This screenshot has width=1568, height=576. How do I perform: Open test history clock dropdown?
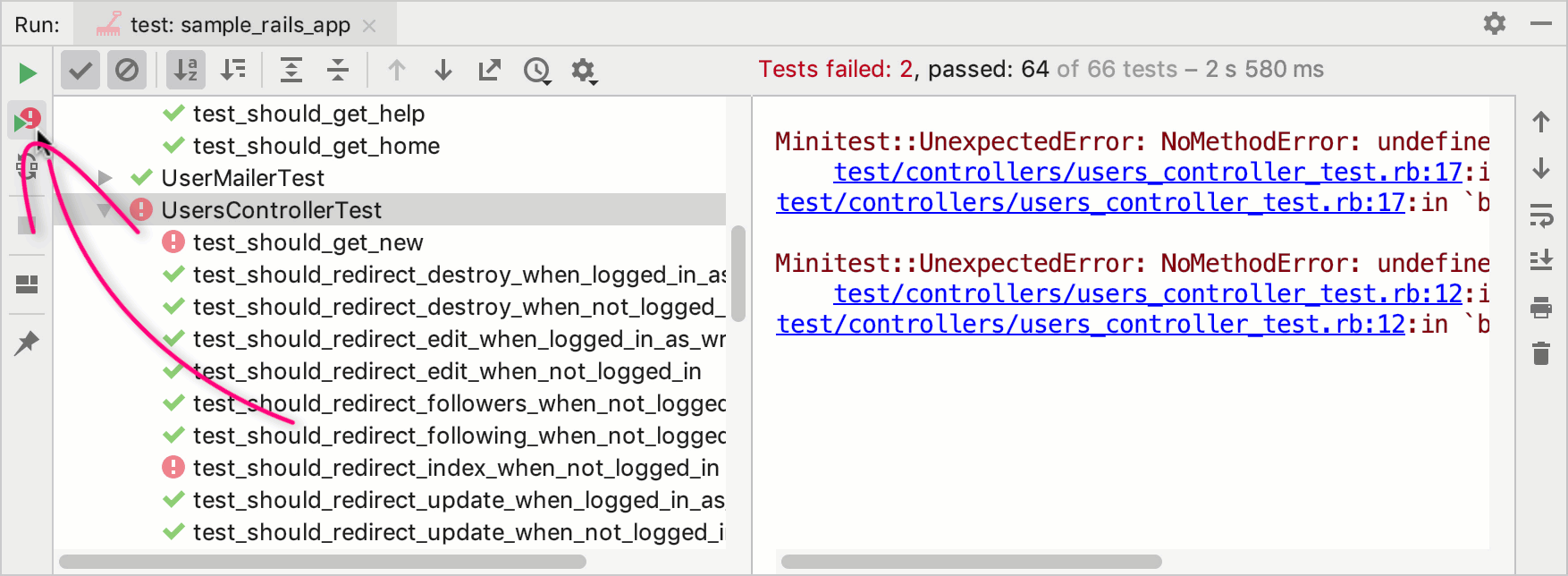(537, 71)
